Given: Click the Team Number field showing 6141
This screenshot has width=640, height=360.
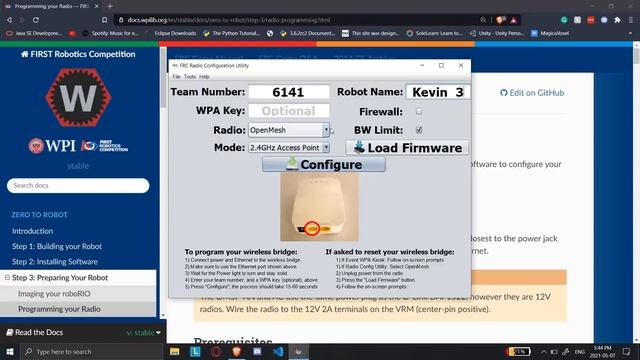Looking at the screenshot, I should tap(289, 92).
